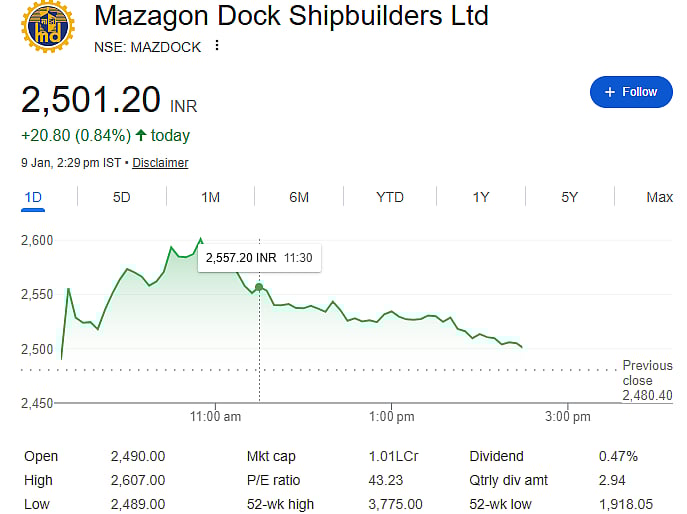This screenshot has height=514, width=687.
Task: View the 1Y chart range
Action: pos(481,197)
